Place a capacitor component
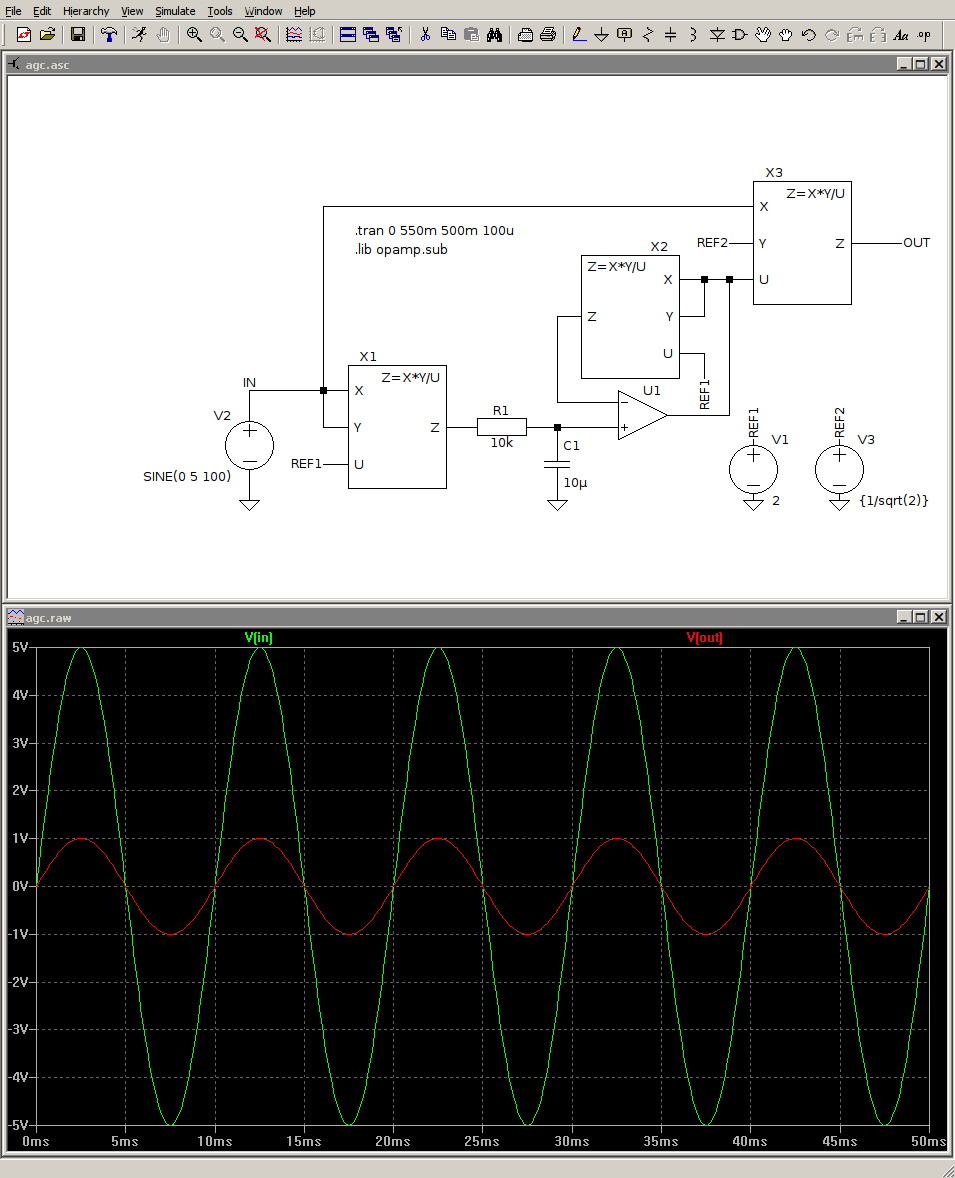Image resolution: width=955 pixels, height=1178 pixels. point(671,35)
